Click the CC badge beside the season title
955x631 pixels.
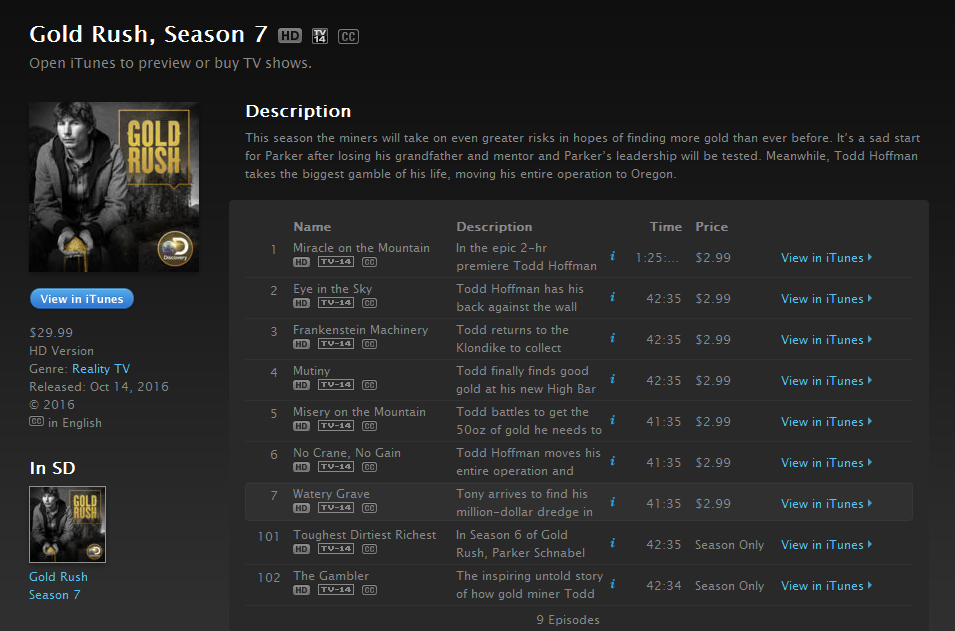pyautogui.click(x=348, y=37)
